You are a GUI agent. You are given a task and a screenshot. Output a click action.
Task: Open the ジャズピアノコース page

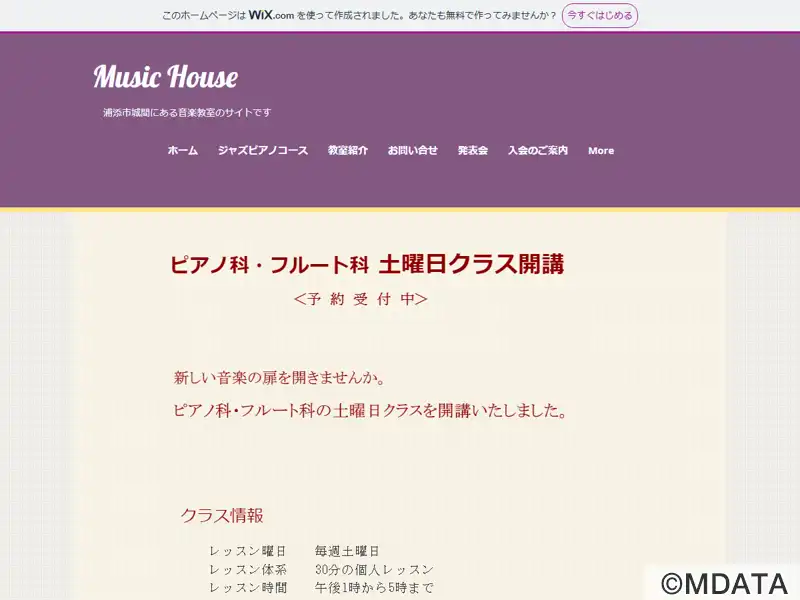263,151
